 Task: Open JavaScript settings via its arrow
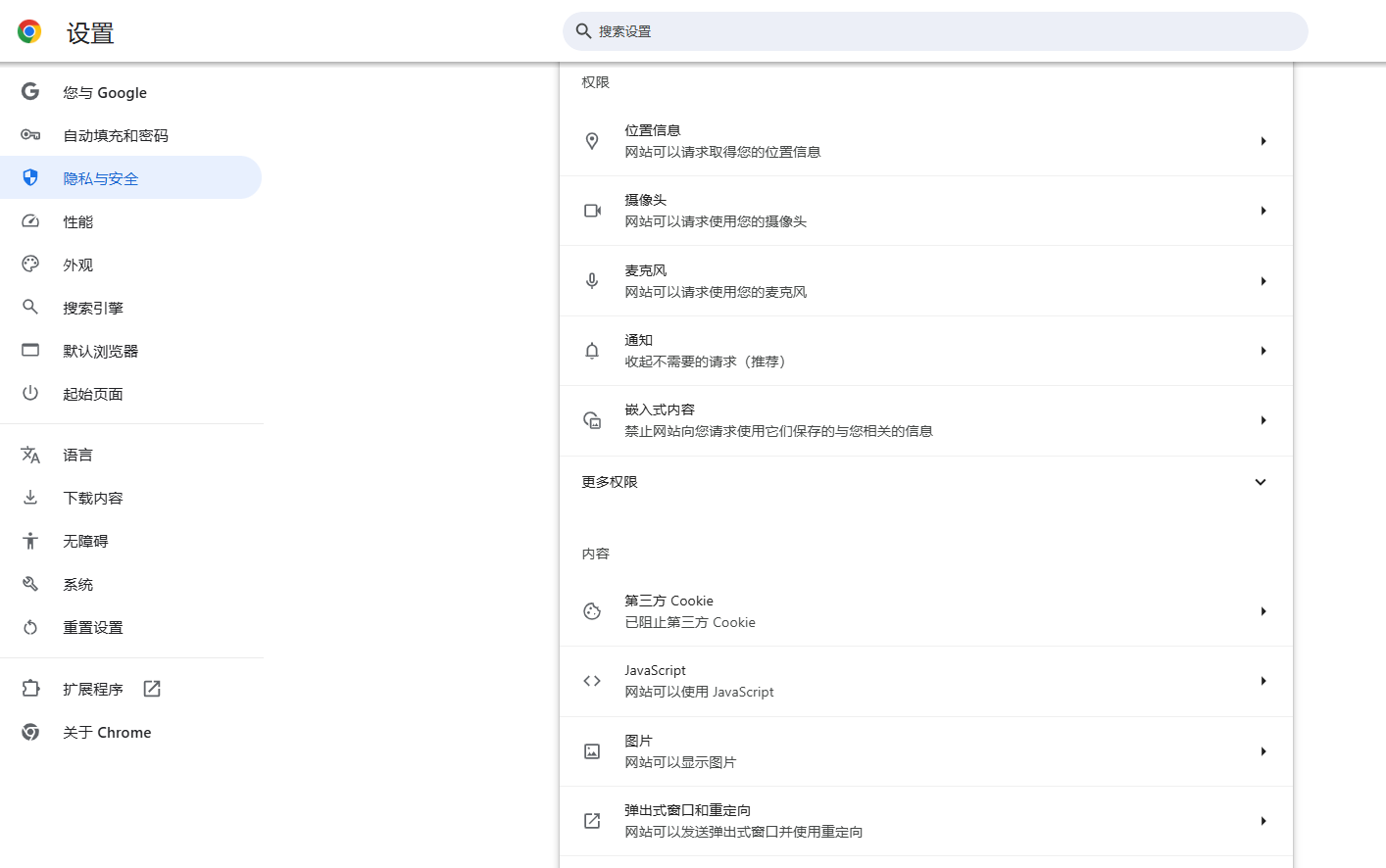(1263, 681)
